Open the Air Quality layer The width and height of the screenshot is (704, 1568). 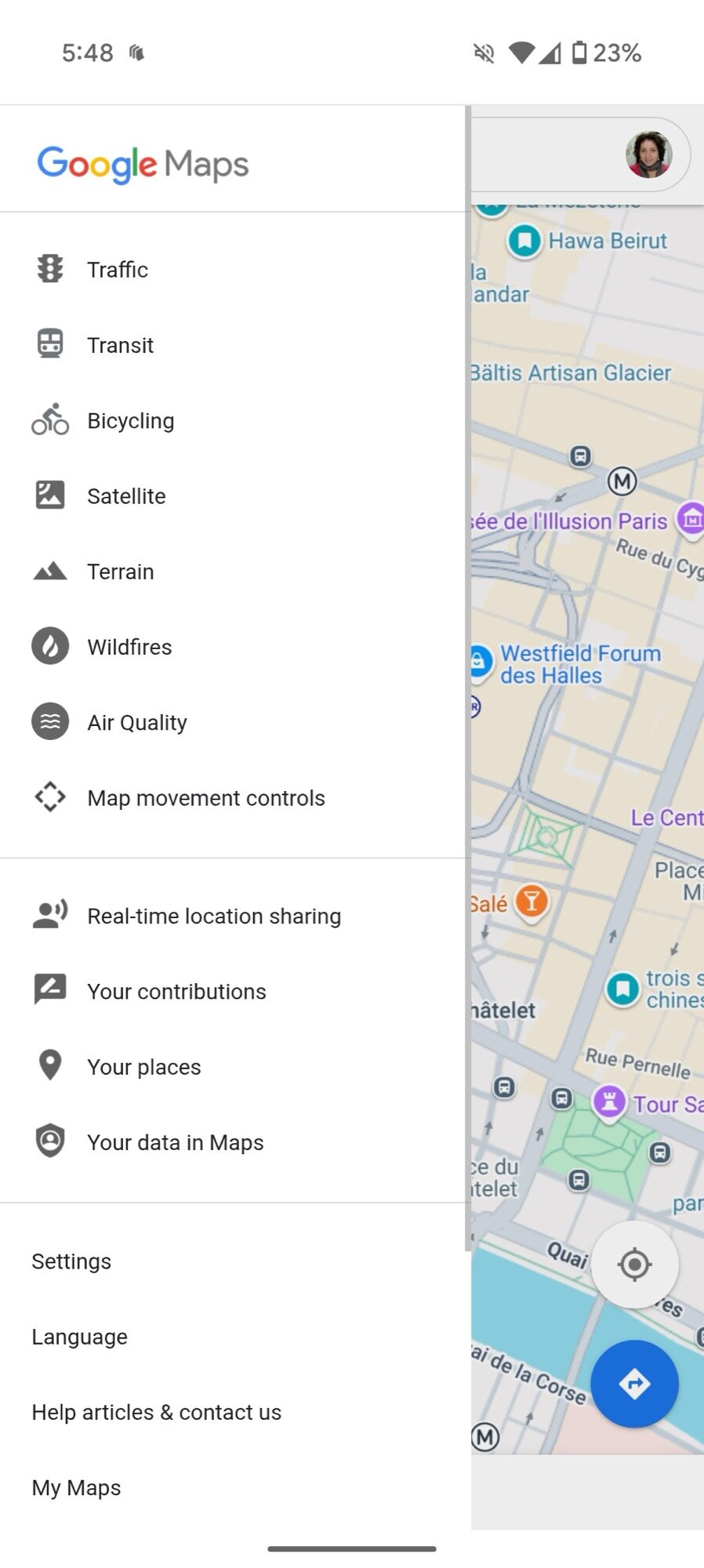coord(50,722)
